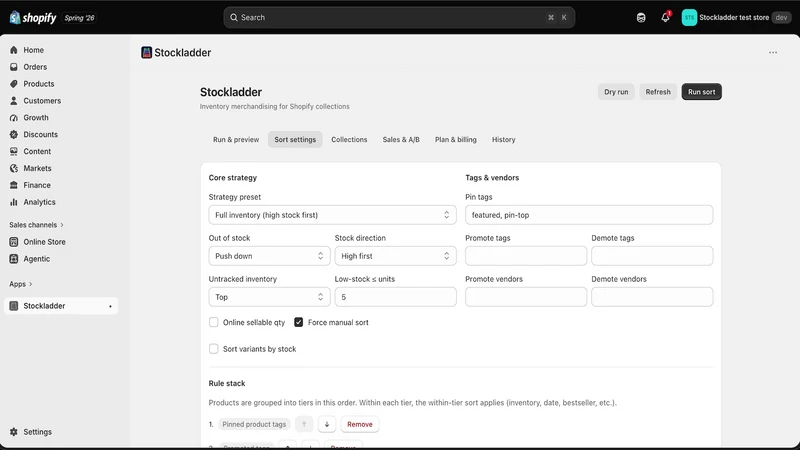Select Stockladder app in sidebar
Image resolution: width=800 pixels, height=450 pixels.
click(x=61, y=306)
